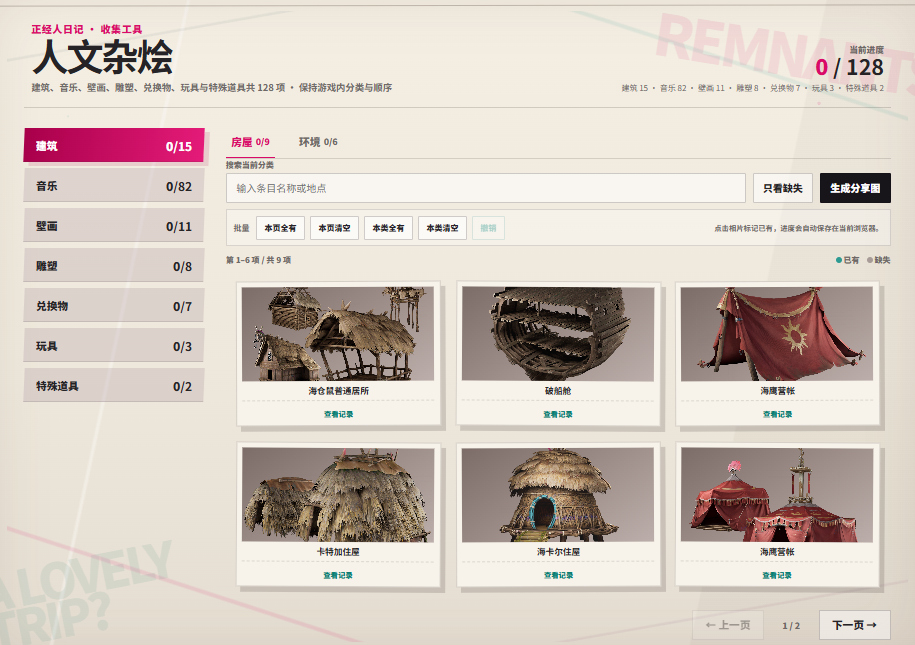Select the single red sun-emblem tent photo

pyautogui.click(x=777, y=334)
